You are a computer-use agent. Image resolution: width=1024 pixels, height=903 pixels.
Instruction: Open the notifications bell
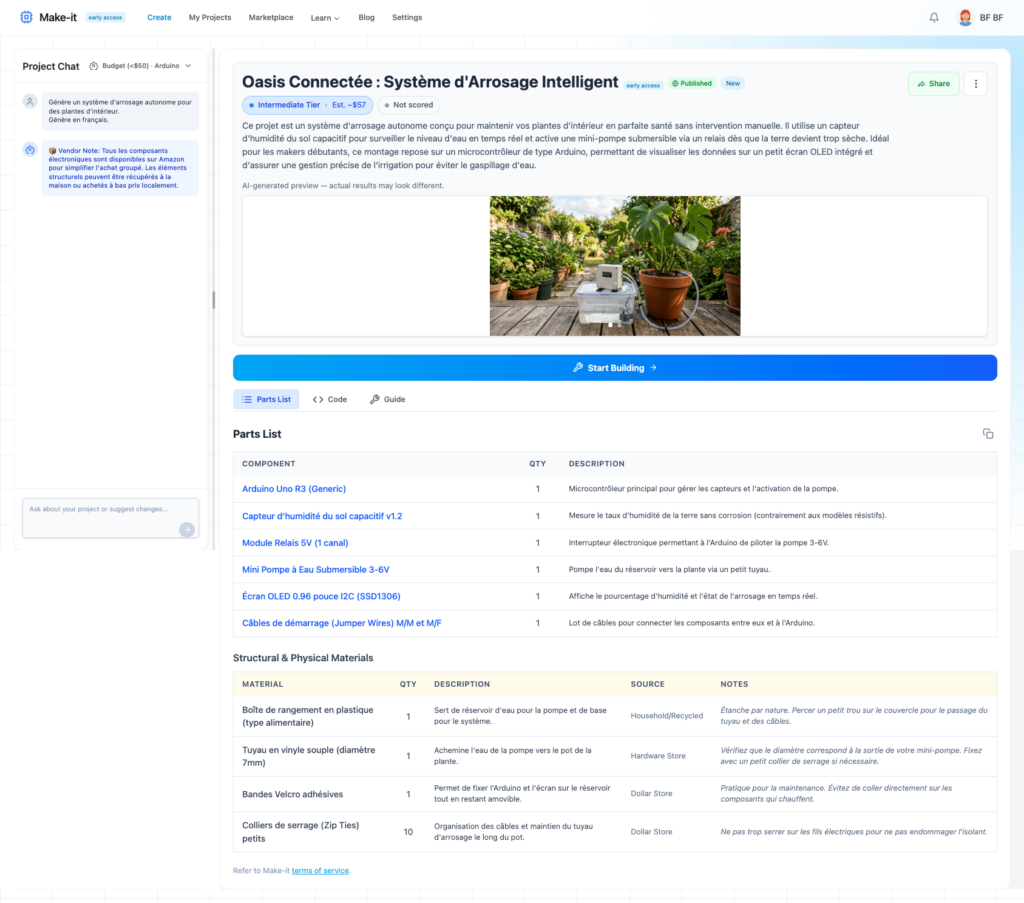pos(934,17)
